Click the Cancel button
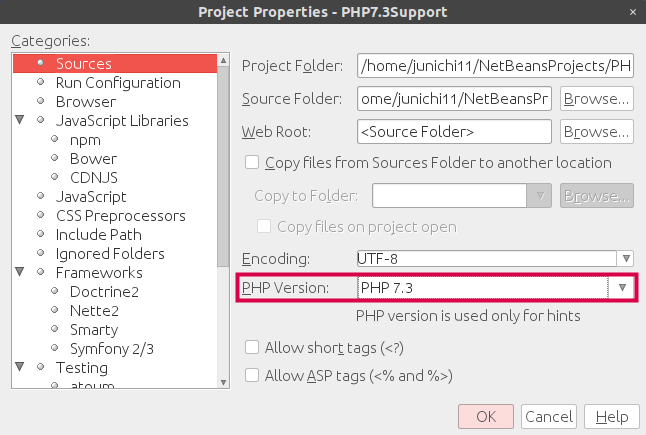 pos(548,417)
